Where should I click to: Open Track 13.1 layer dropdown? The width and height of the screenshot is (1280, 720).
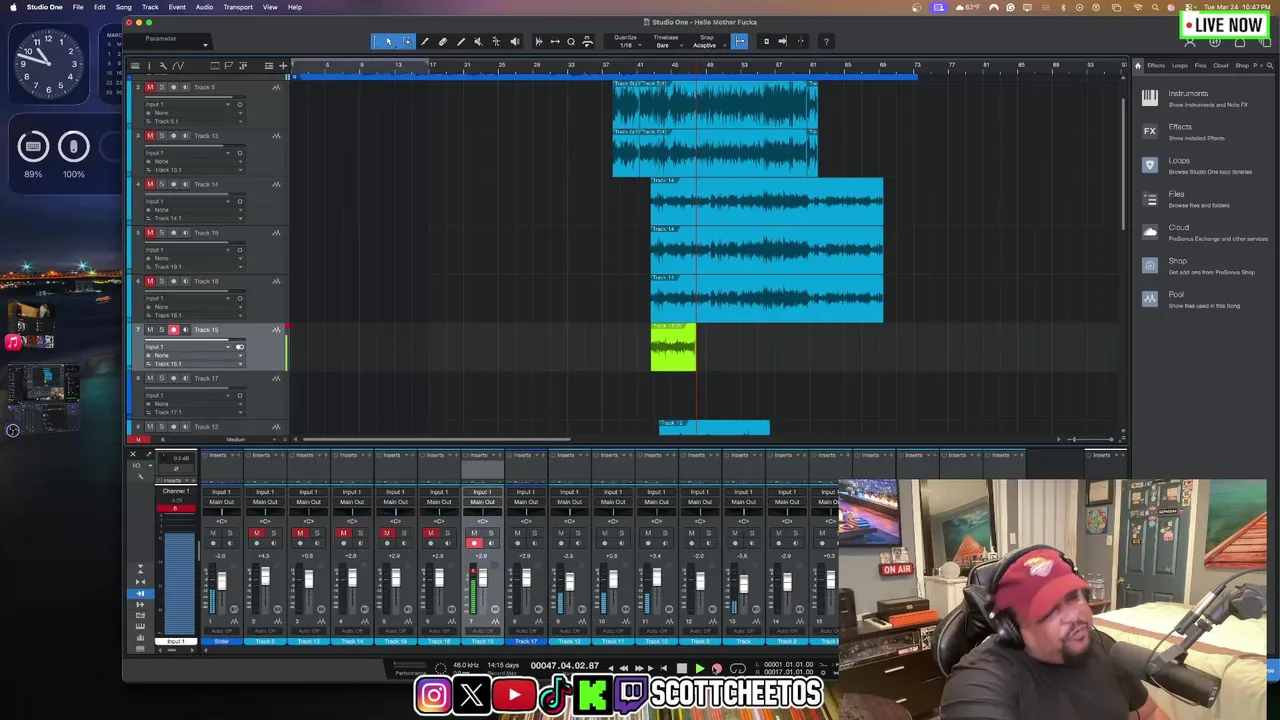pos(192,170)
